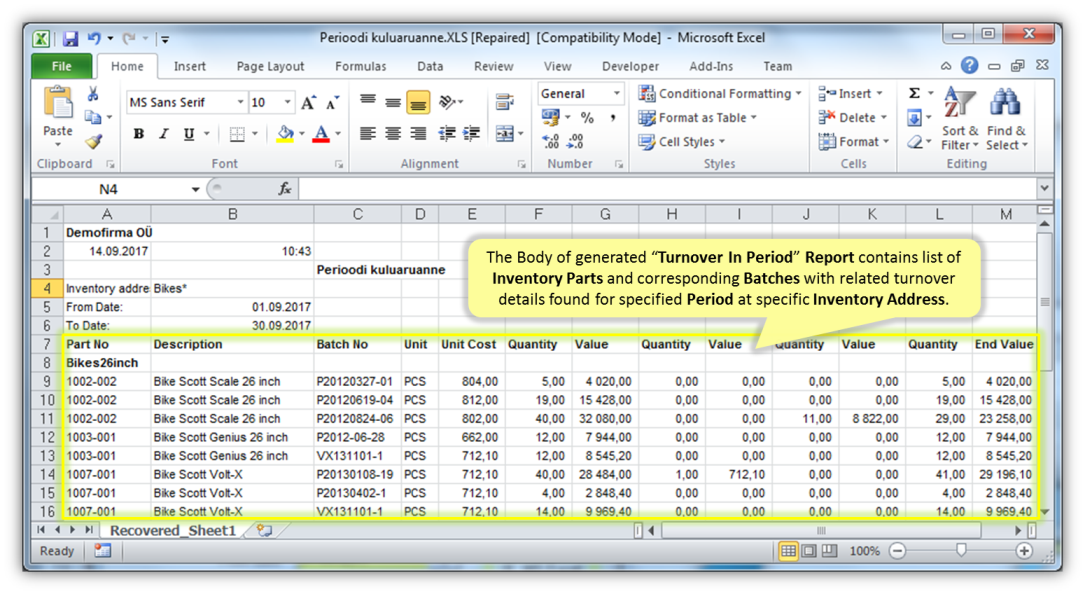Click the Format cells button
The image size is (1085, 594).
tap(853, 142)
